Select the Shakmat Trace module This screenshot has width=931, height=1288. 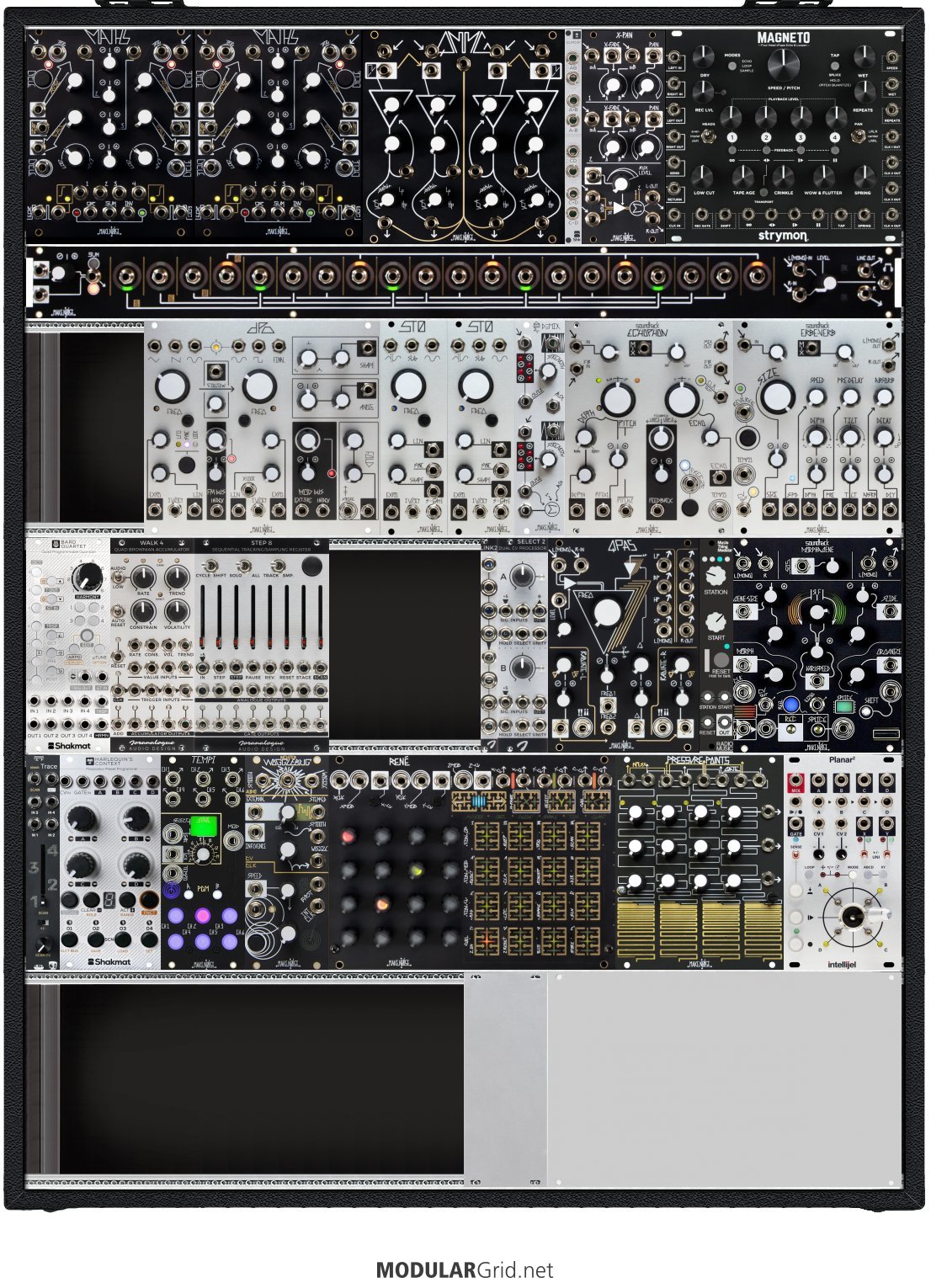[42, 861]
